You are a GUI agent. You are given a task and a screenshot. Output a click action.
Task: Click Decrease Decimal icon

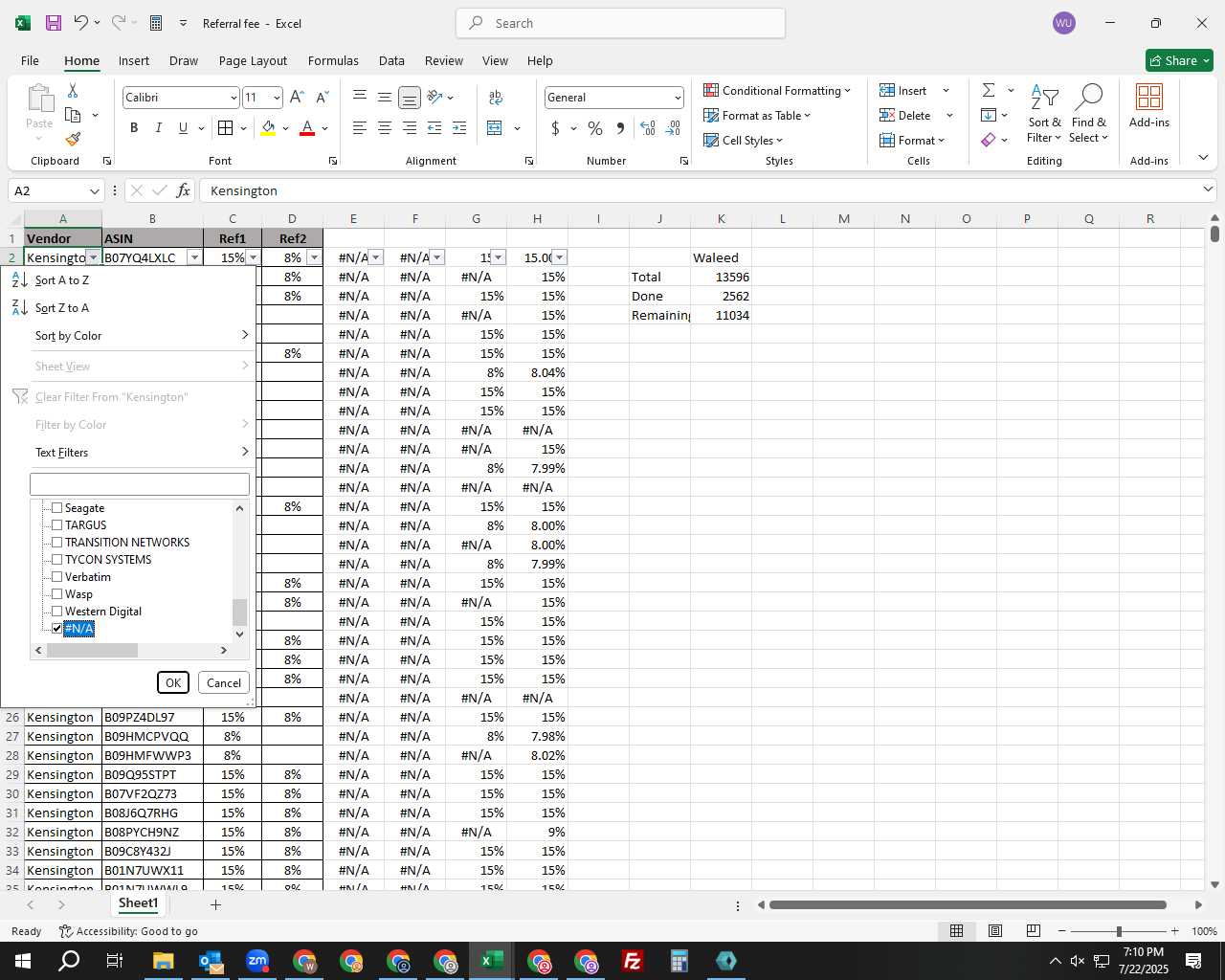pos(673,128)
